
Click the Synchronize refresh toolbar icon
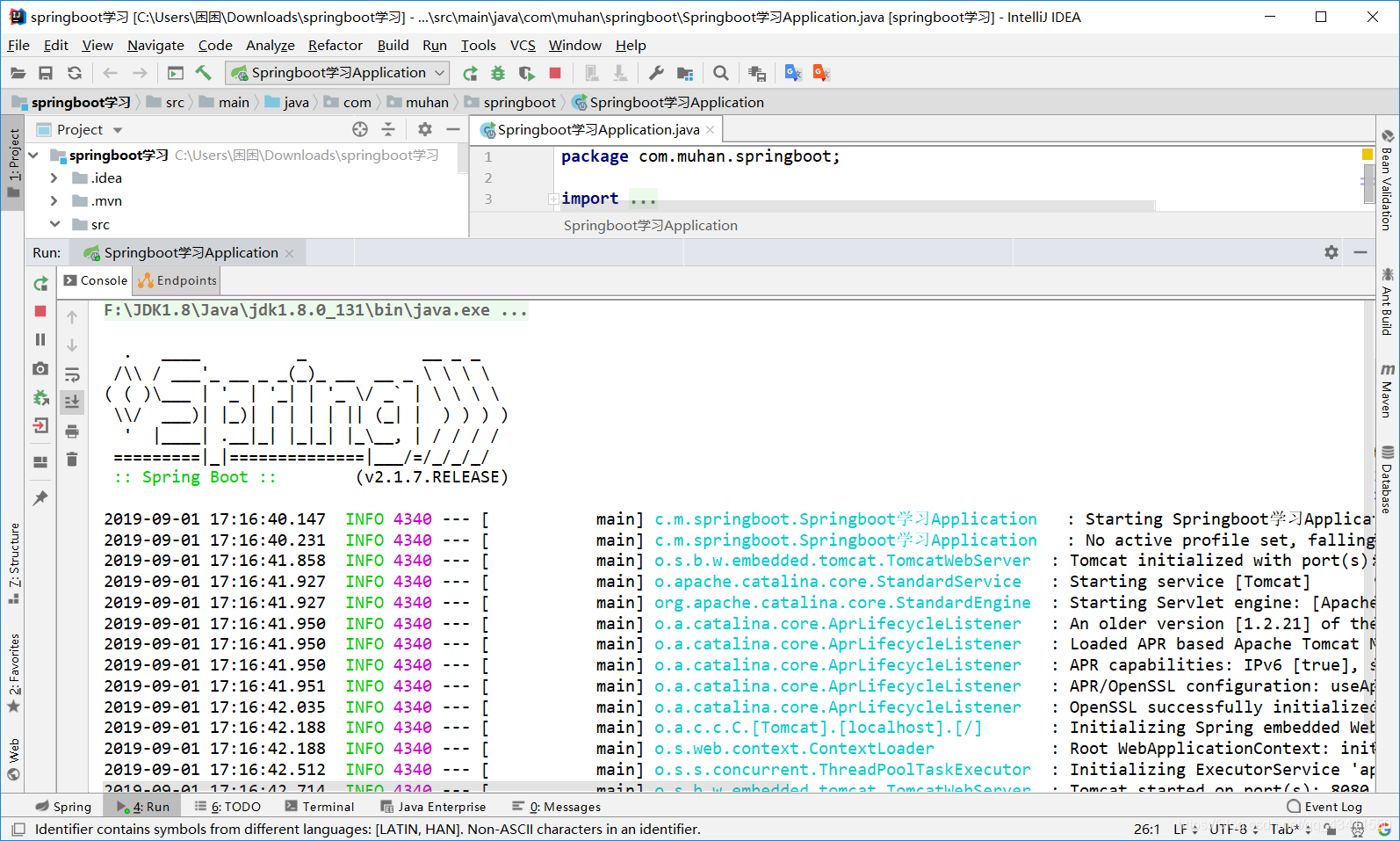(x=75, y=73)
